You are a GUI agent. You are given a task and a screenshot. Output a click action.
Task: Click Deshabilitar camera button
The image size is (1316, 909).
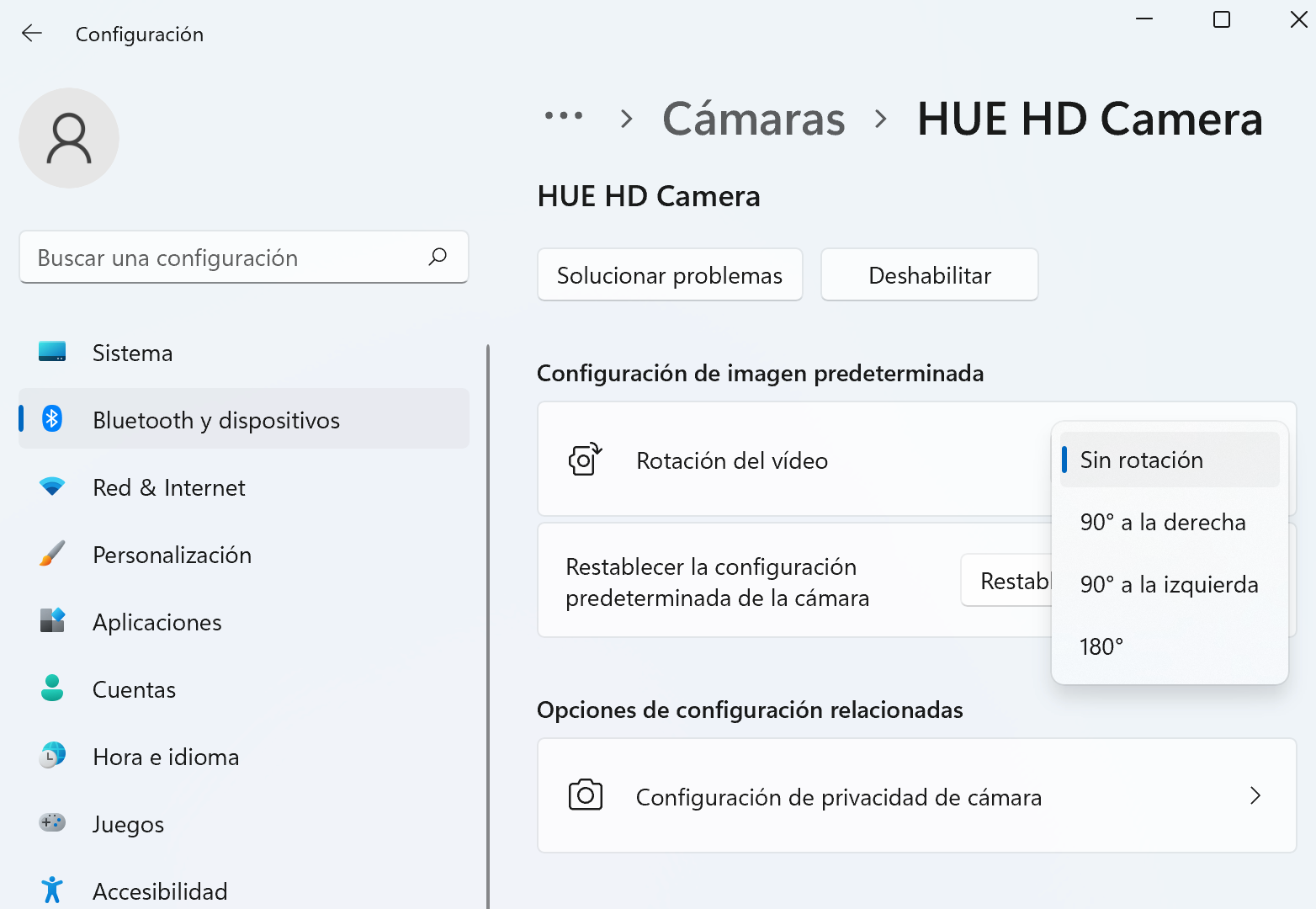point(930,274)
